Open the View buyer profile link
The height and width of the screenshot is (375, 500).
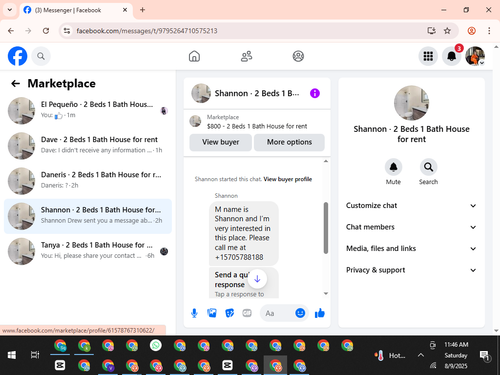pyautogui.click(x=288, y=179)
